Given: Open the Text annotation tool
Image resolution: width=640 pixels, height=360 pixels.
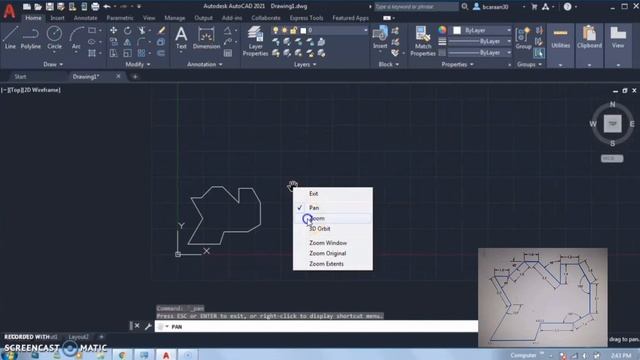Looking at the screenshot, I should [x=181, y=38].
